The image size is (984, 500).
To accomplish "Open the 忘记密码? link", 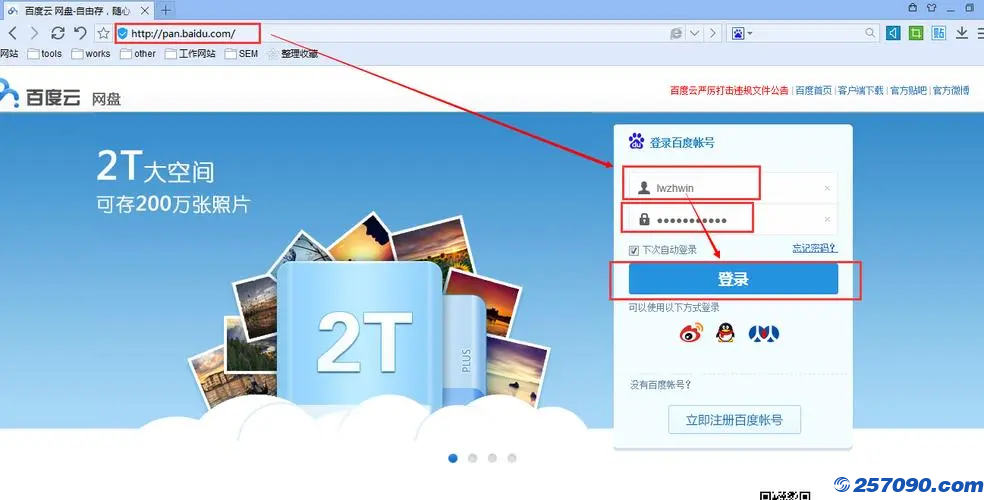I will tap(814, 248).
